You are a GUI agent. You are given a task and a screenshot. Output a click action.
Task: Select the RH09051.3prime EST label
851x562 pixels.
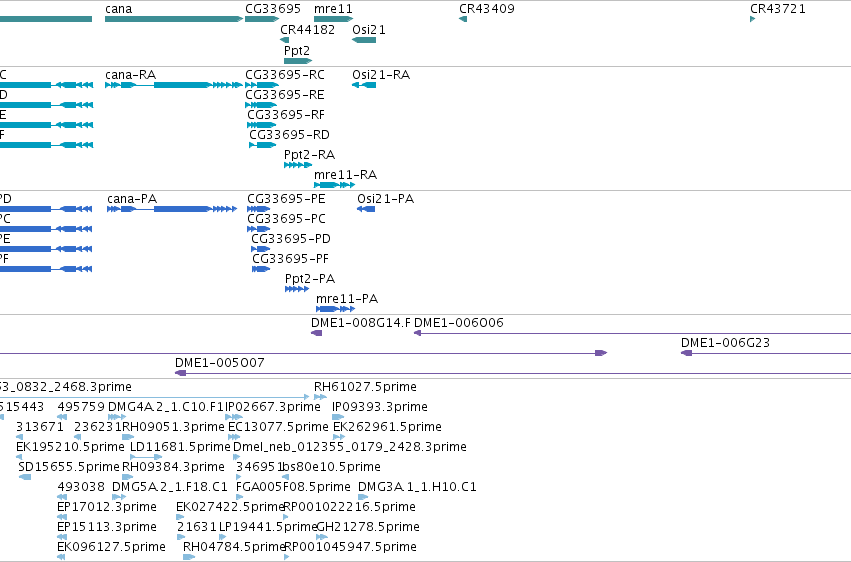point(173,427)
